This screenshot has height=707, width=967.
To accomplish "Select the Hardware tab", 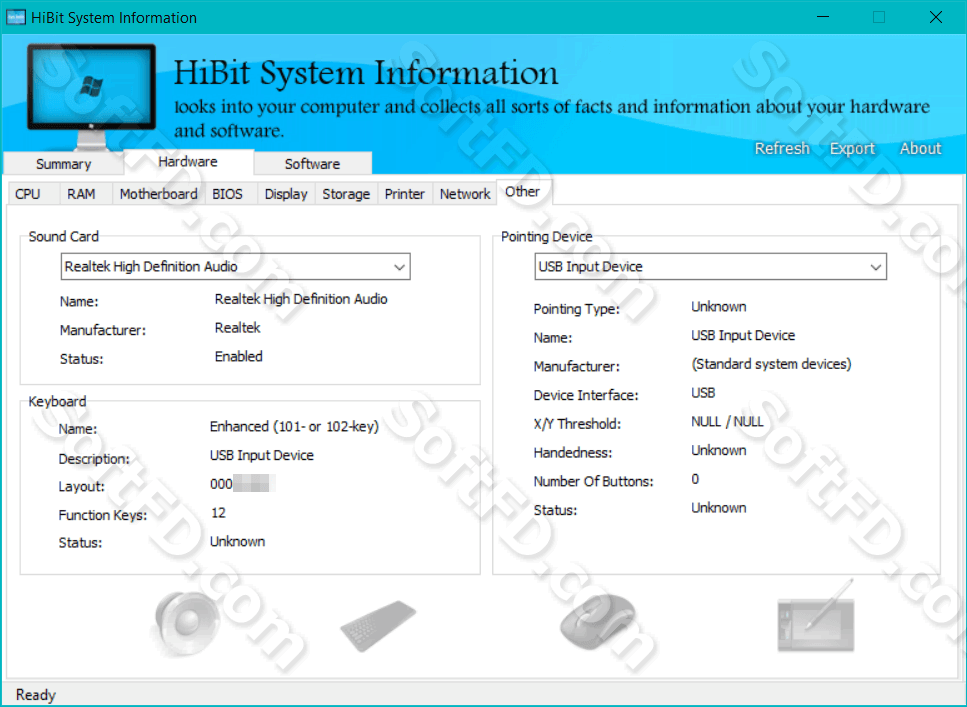I will point(188,162).
